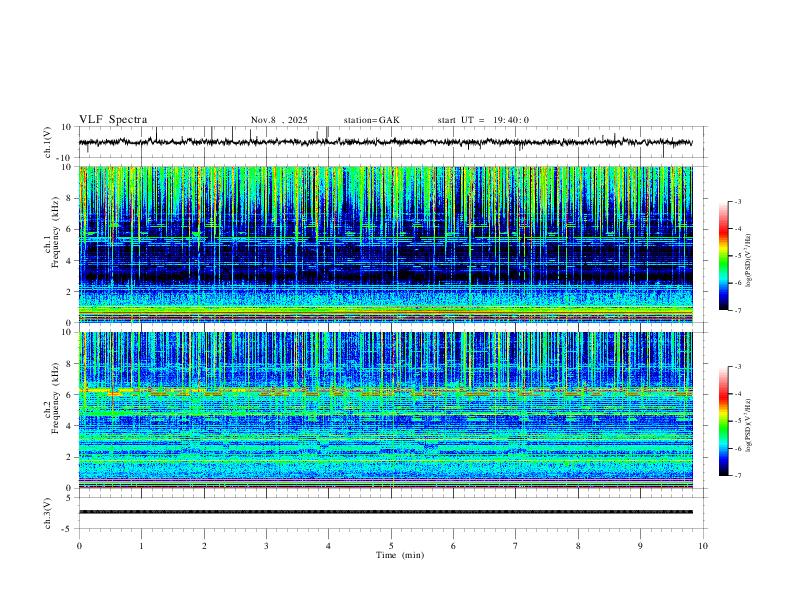The image size is (792, 612).
Task: Click the time axis tick label '5'
Action: tap(391, 546)
